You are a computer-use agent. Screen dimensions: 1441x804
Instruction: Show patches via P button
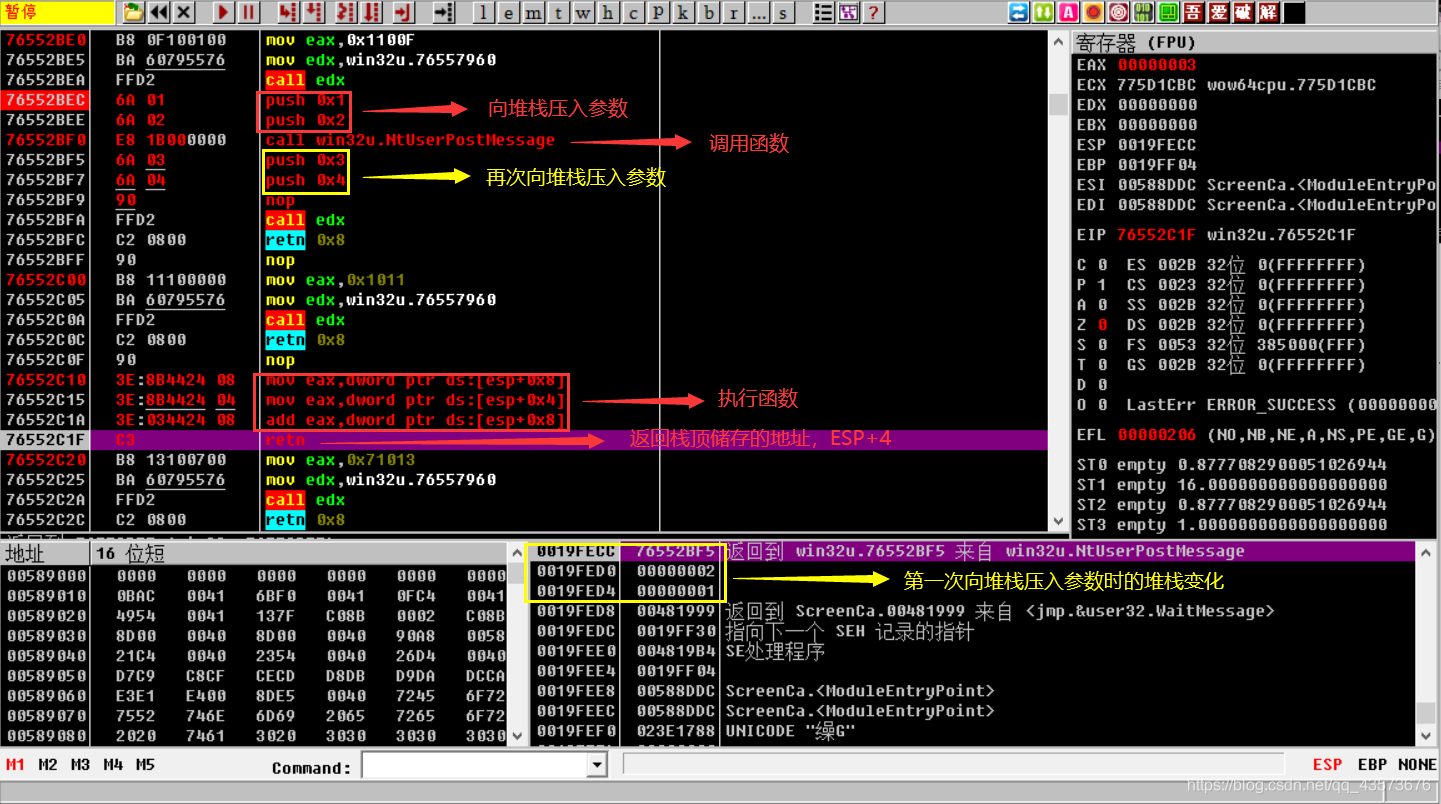pos(659,13)
